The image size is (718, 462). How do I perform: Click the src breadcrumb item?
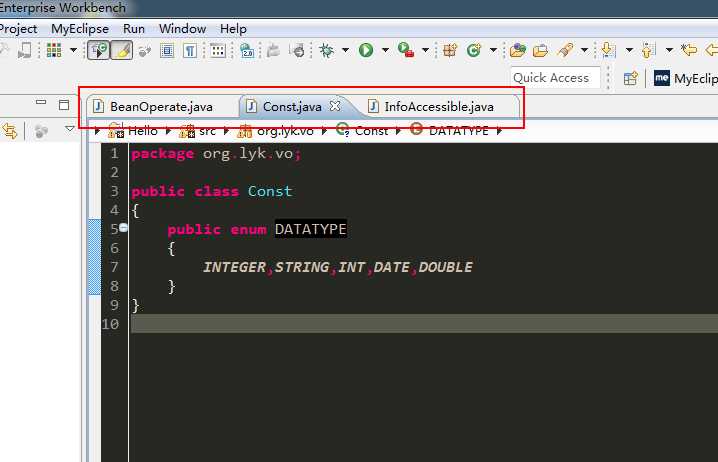pos(197,131)
